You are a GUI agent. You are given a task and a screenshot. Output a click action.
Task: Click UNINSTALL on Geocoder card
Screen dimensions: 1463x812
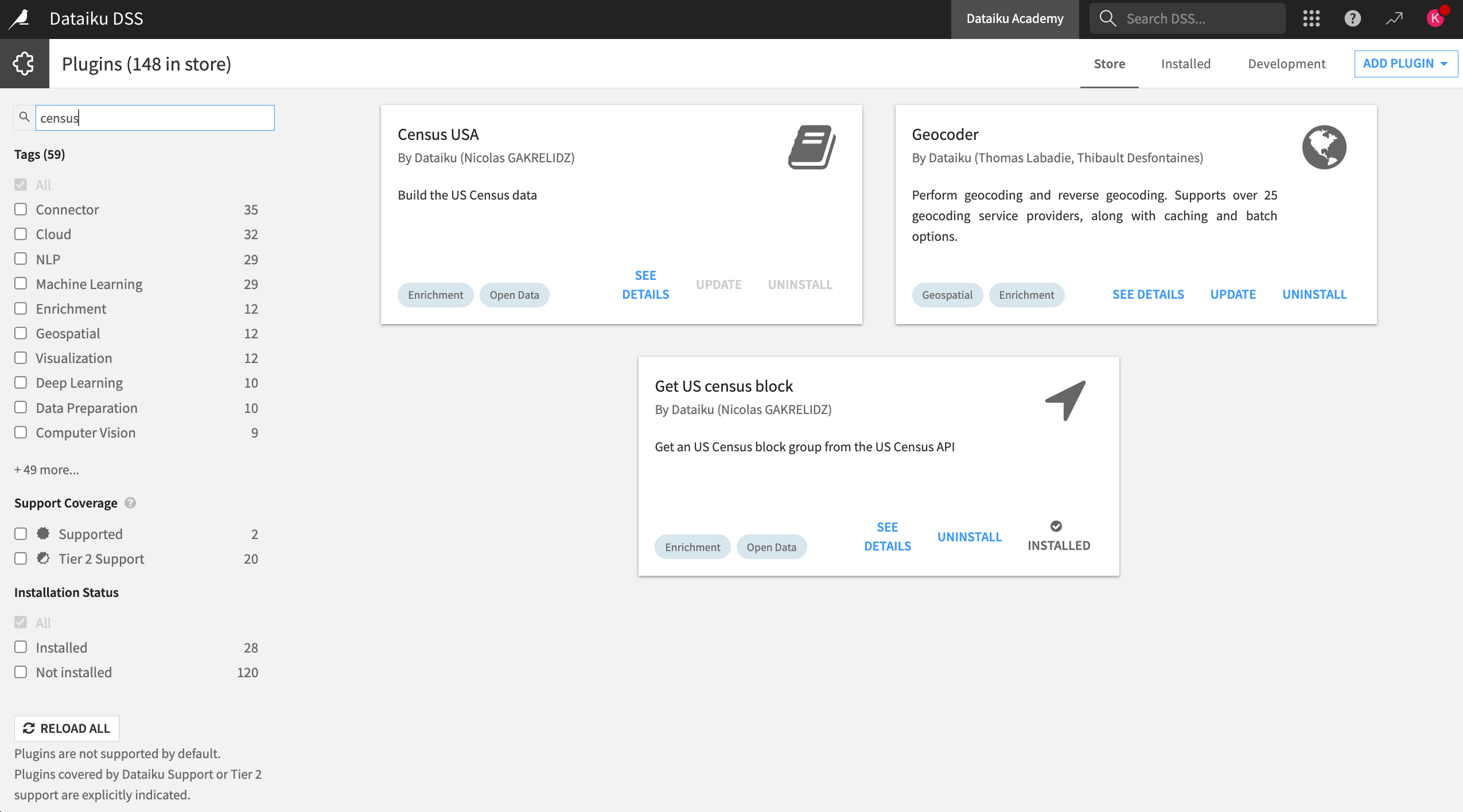coord(1314,294)
